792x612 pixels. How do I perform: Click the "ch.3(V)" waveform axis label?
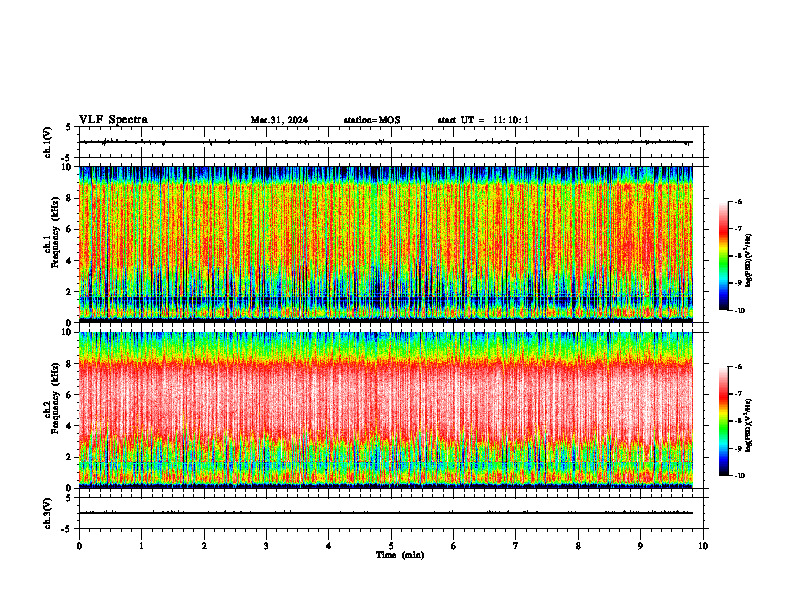click(48, 513)
